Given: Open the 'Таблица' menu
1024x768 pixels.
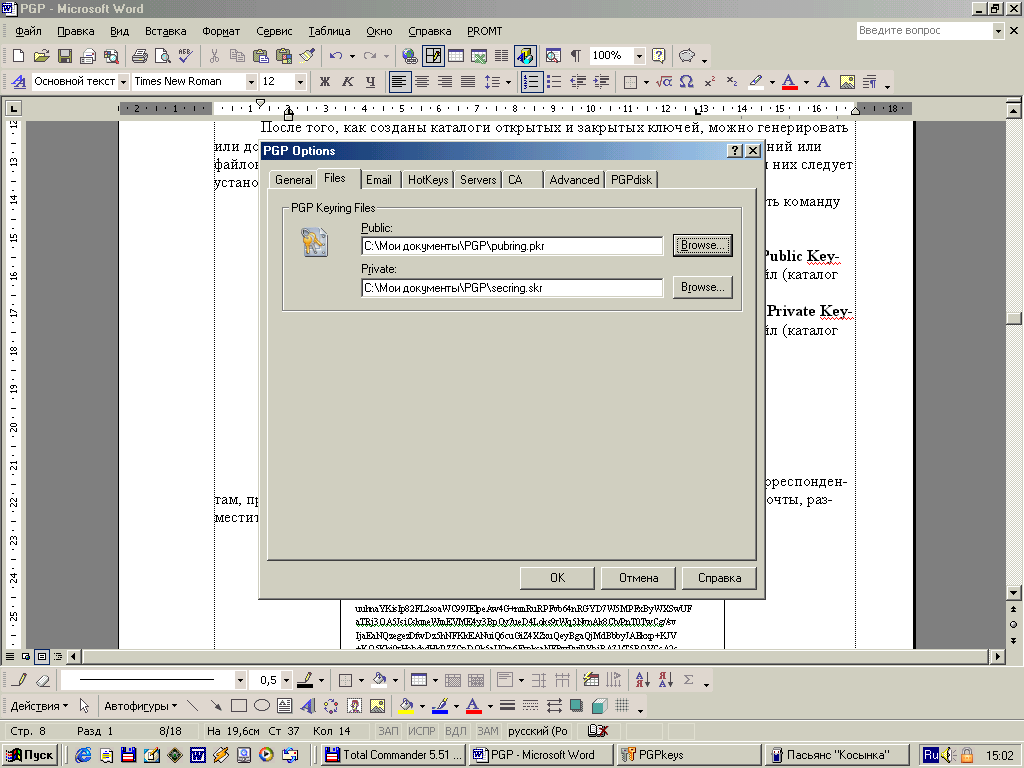Looking at the screenshot, I should click(329, 31).
